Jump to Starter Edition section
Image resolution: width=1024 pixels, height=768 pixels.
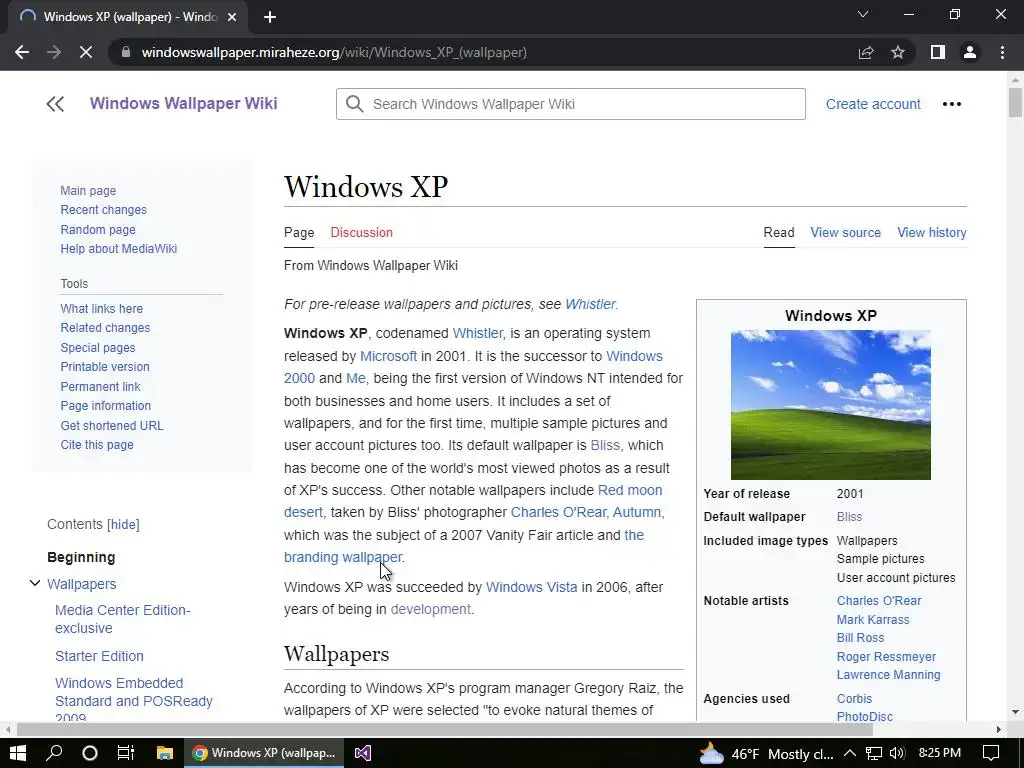pyautogui.click(x=99, y=656)
